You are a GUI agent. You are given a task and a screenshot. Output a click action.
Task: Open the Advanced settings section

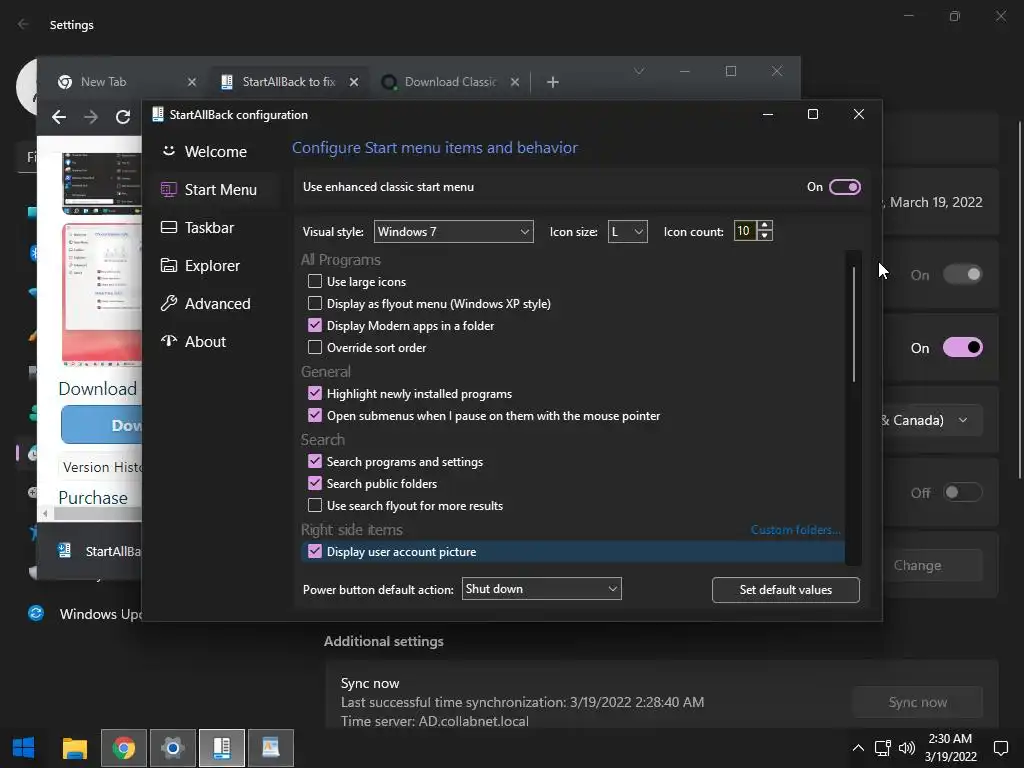point(217,303)
